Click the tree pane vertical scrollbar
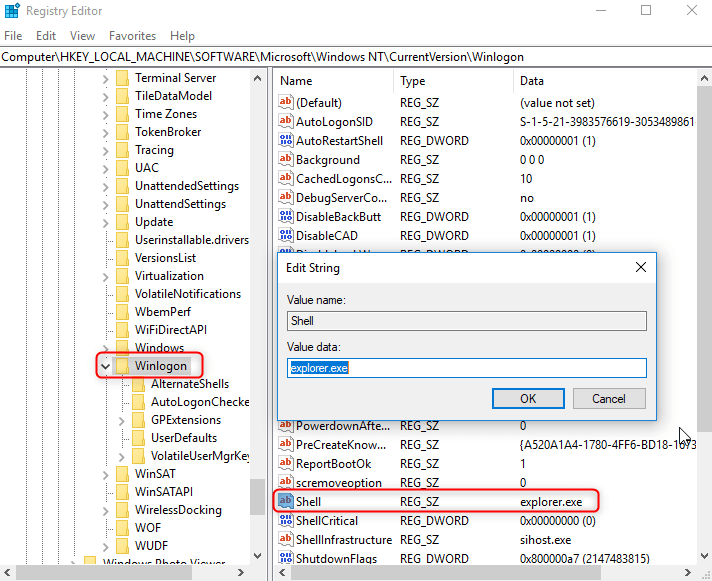 pos(257,300)
